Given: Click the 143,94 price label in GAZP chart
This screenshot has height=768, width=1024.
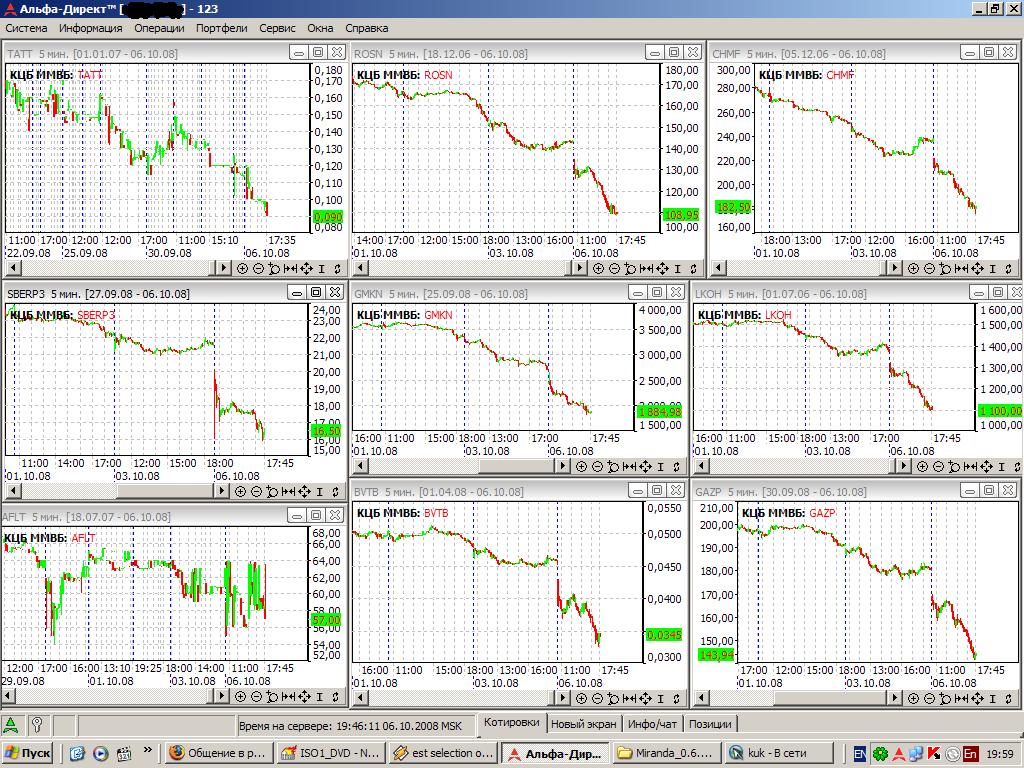Looking at the screenshot, I should pos(716,654).
